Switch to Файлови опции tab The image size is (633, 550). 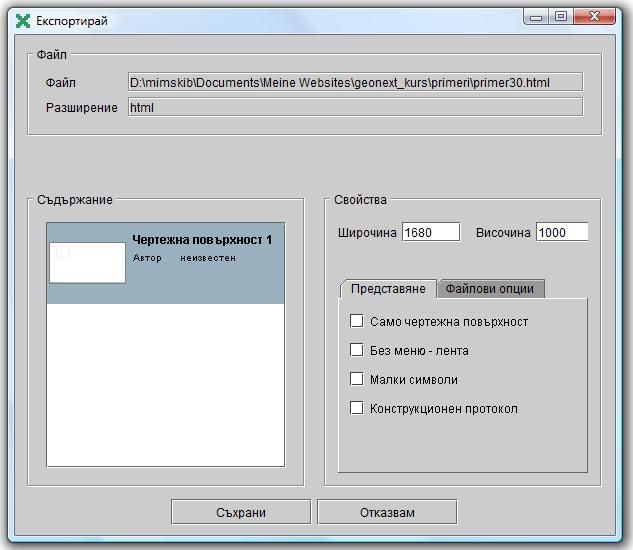(490, 289)
